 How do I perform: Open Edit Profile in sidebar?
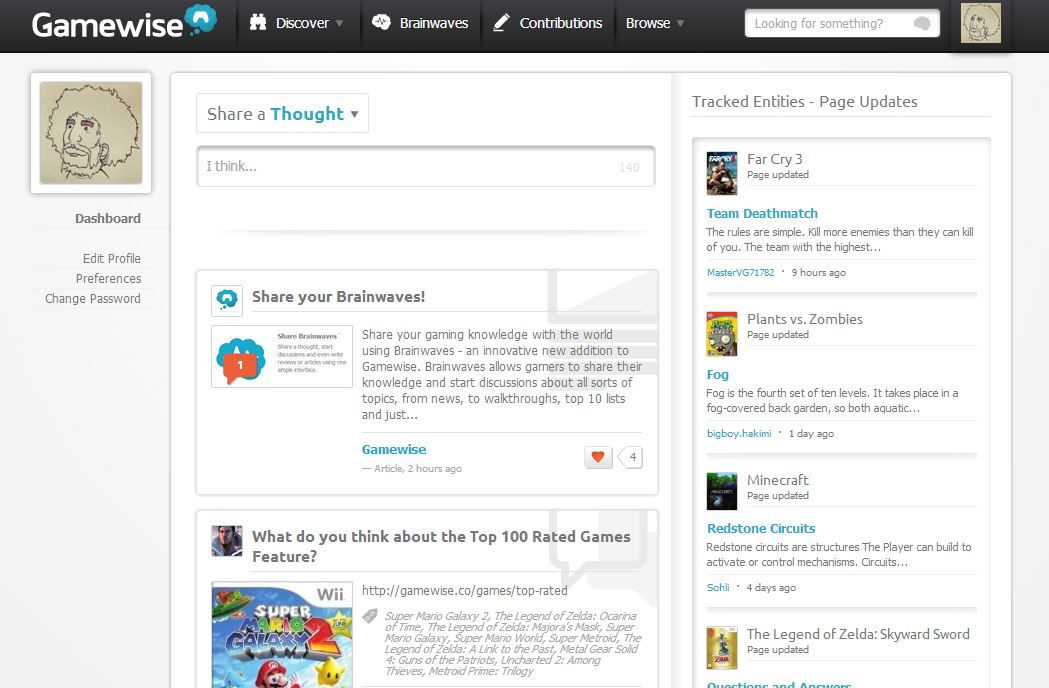[112, 258]
